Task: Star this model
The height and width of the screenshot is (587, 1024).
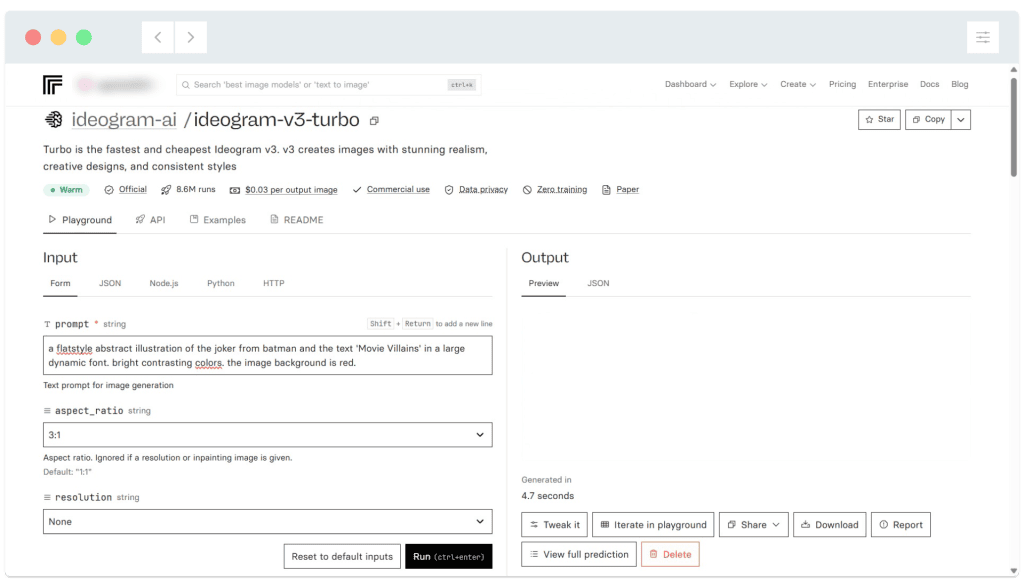Action: pos(879,119)
